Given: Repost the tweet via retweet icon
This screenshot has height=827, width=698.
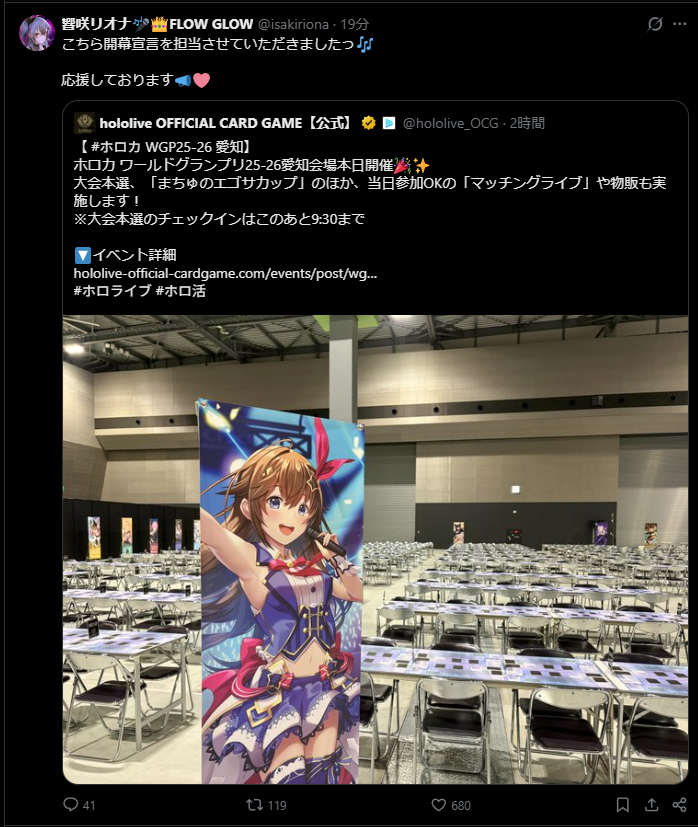Looking at the screenshot, I should (254, 804).
